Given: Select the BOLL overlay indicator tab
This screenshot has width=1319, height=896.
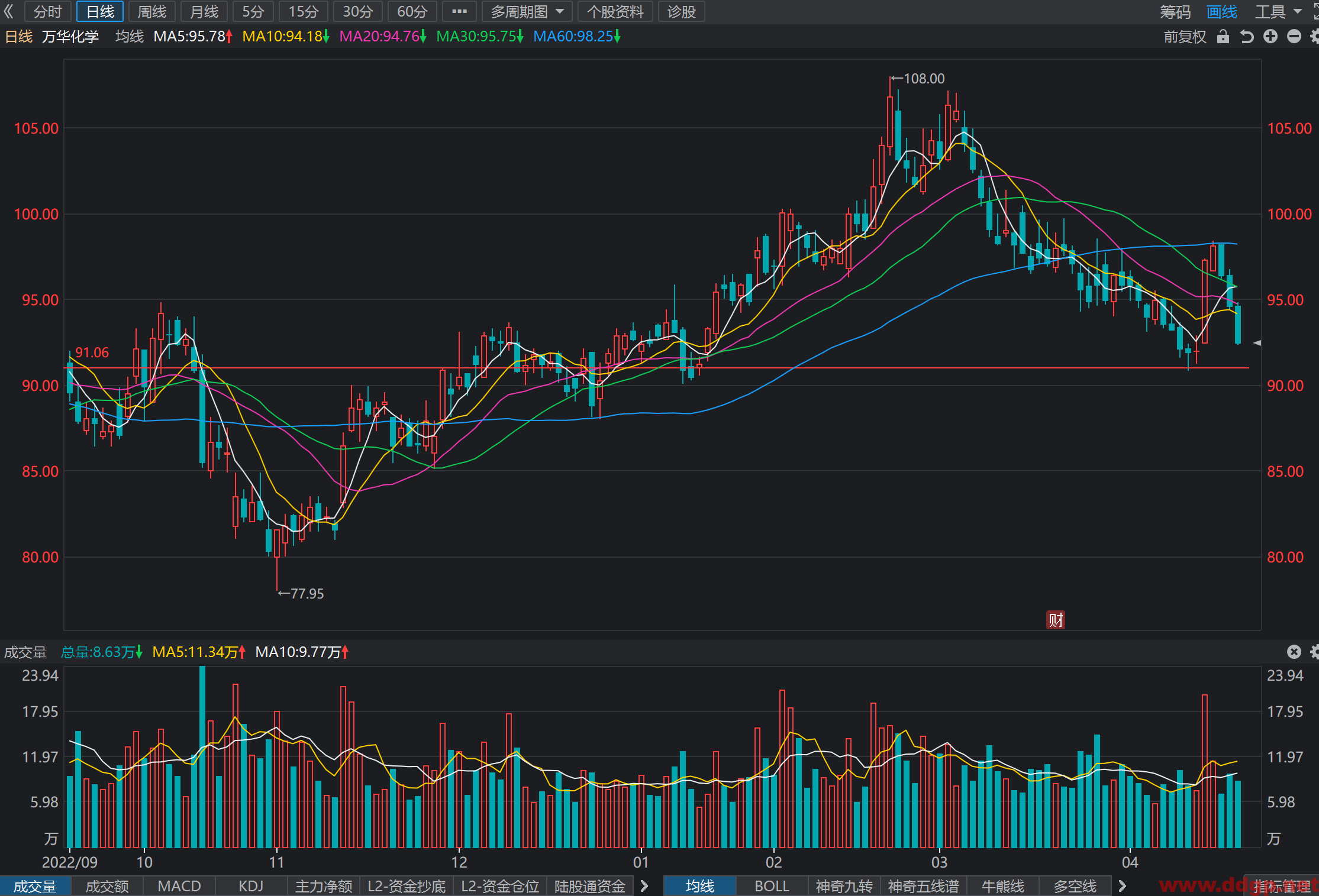Looking at the screenshot, I should 772,886.
